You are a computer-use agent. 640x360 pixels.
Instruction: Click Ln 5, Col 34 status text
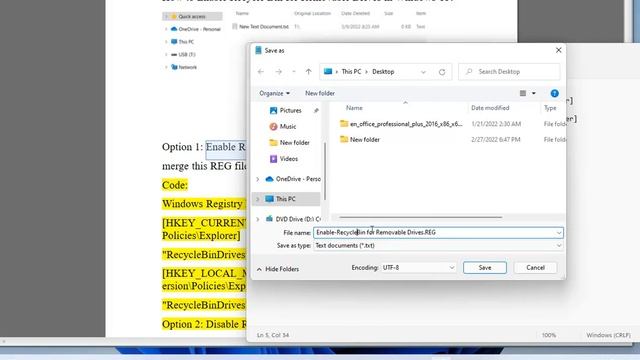(273, 335)
